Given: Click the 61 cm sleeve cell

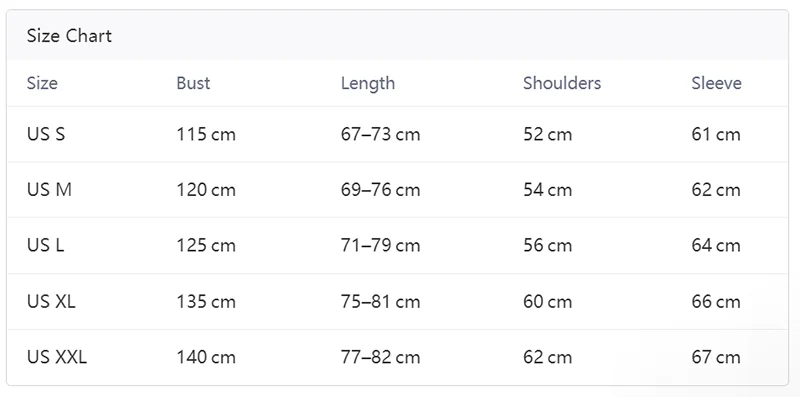Looking at the screenshot, I should [x=716, y=134].
